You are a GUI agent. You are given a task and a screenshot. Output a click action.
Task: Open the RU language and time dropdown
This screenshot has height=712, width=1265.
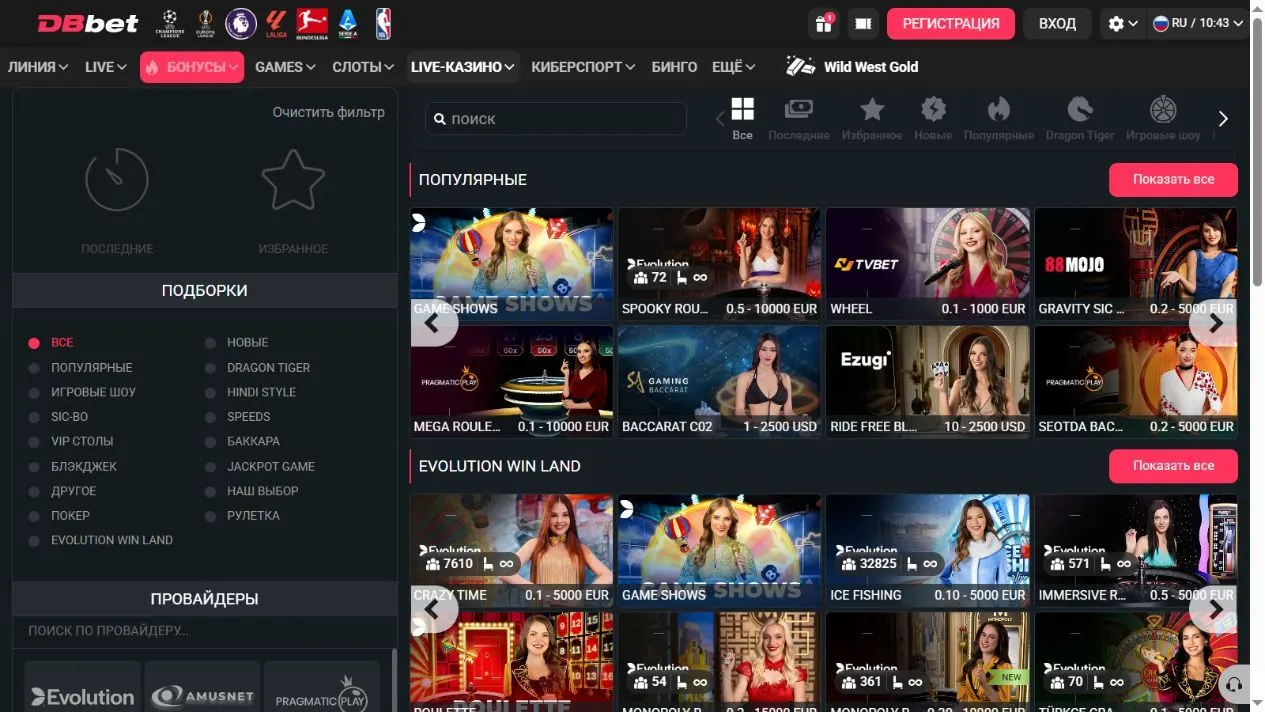pos(1196,24)
